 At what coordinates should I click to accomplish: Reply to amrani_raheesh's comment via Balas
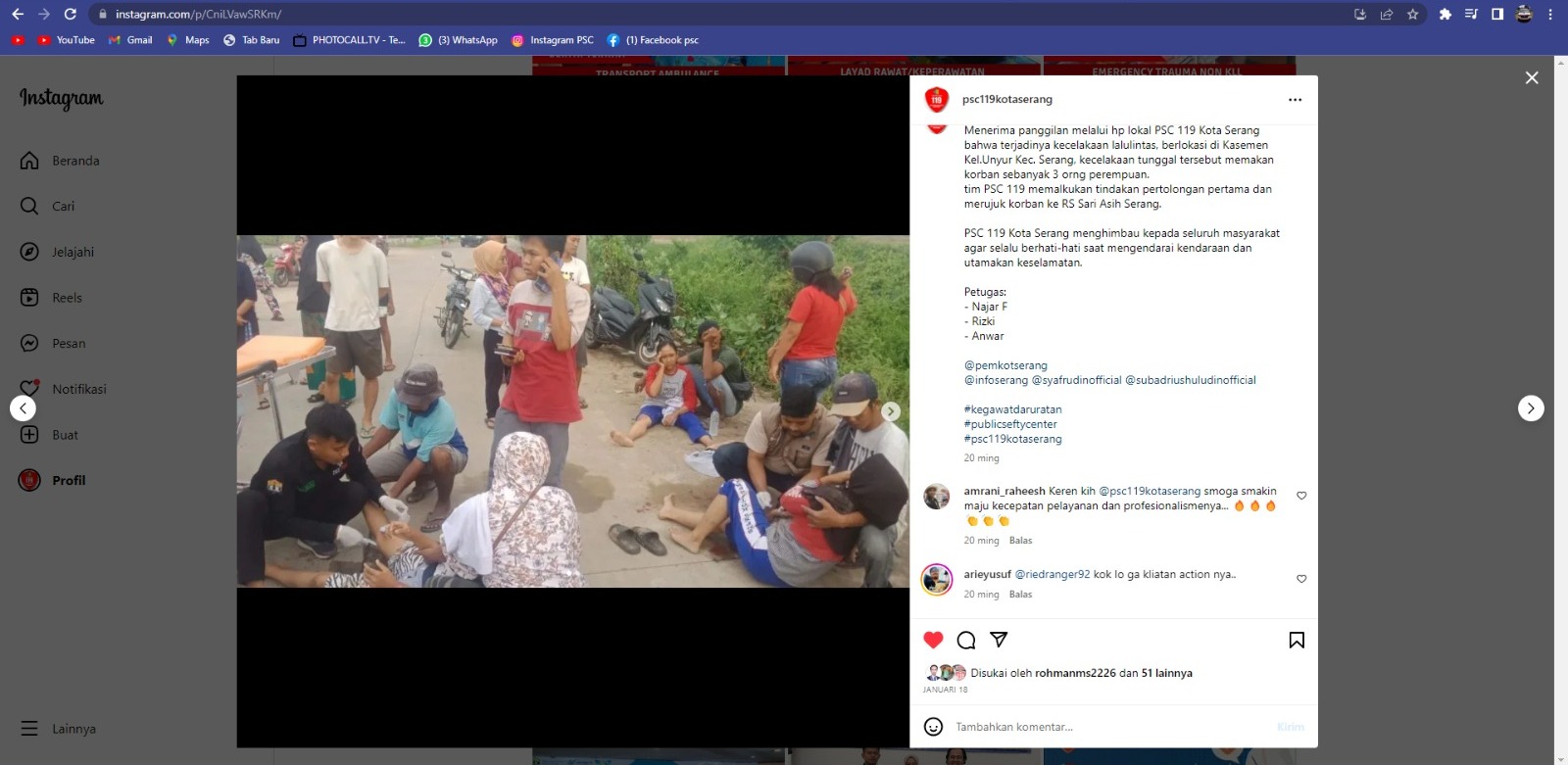click(x=1020, y=541)
